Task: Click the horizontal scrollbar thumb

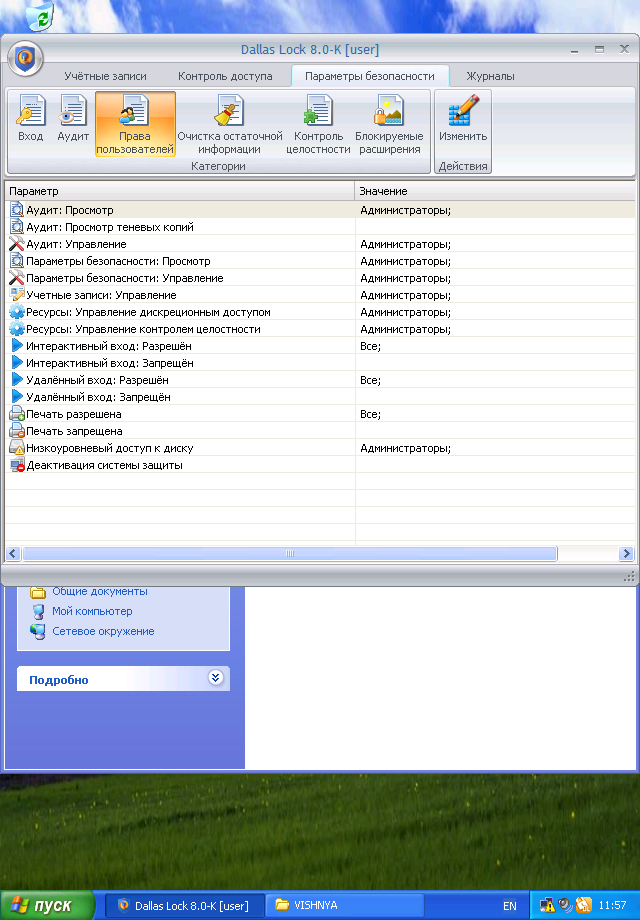Action: [x=290, y=553]
